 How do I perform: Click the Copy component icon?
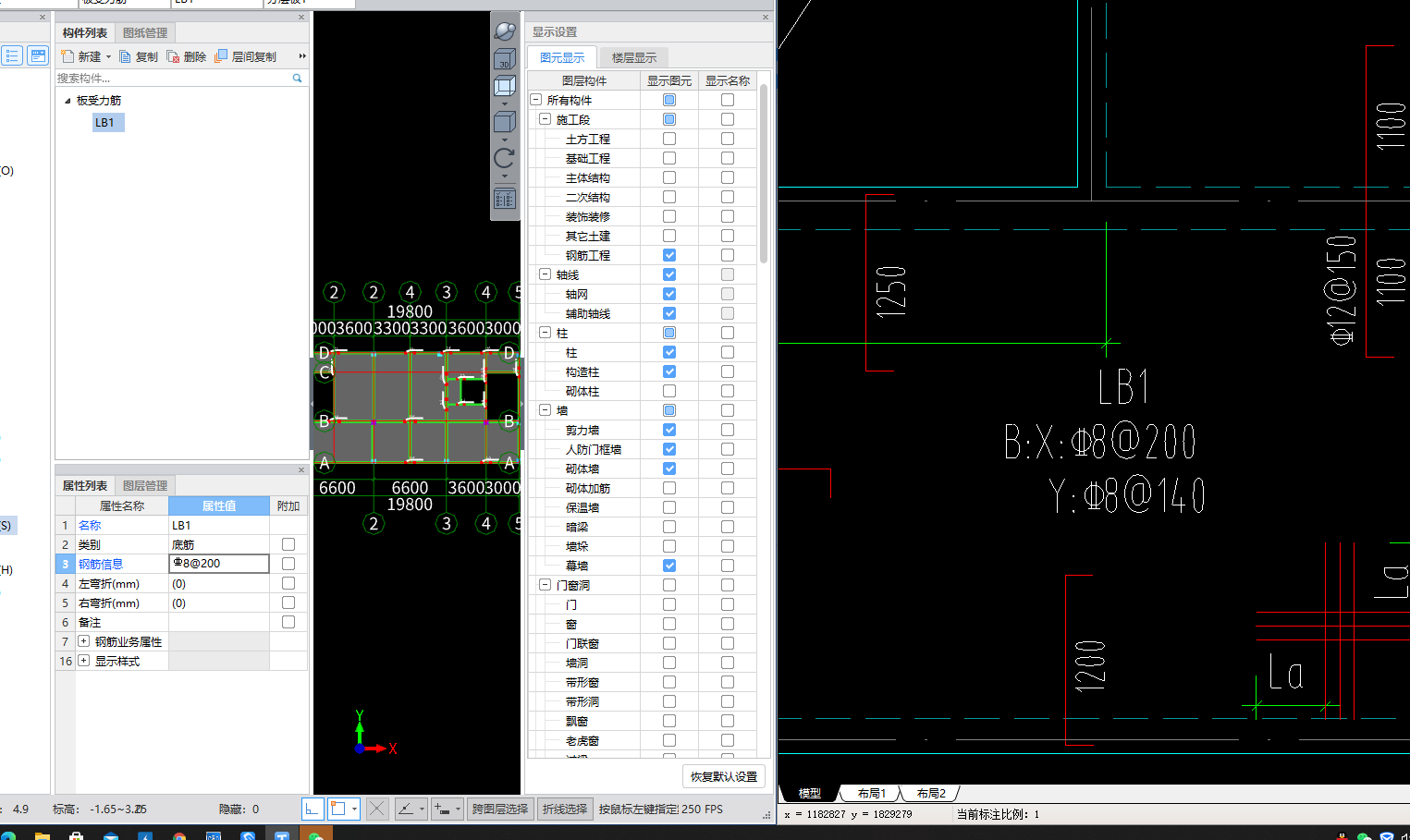(x=125, y=56)
